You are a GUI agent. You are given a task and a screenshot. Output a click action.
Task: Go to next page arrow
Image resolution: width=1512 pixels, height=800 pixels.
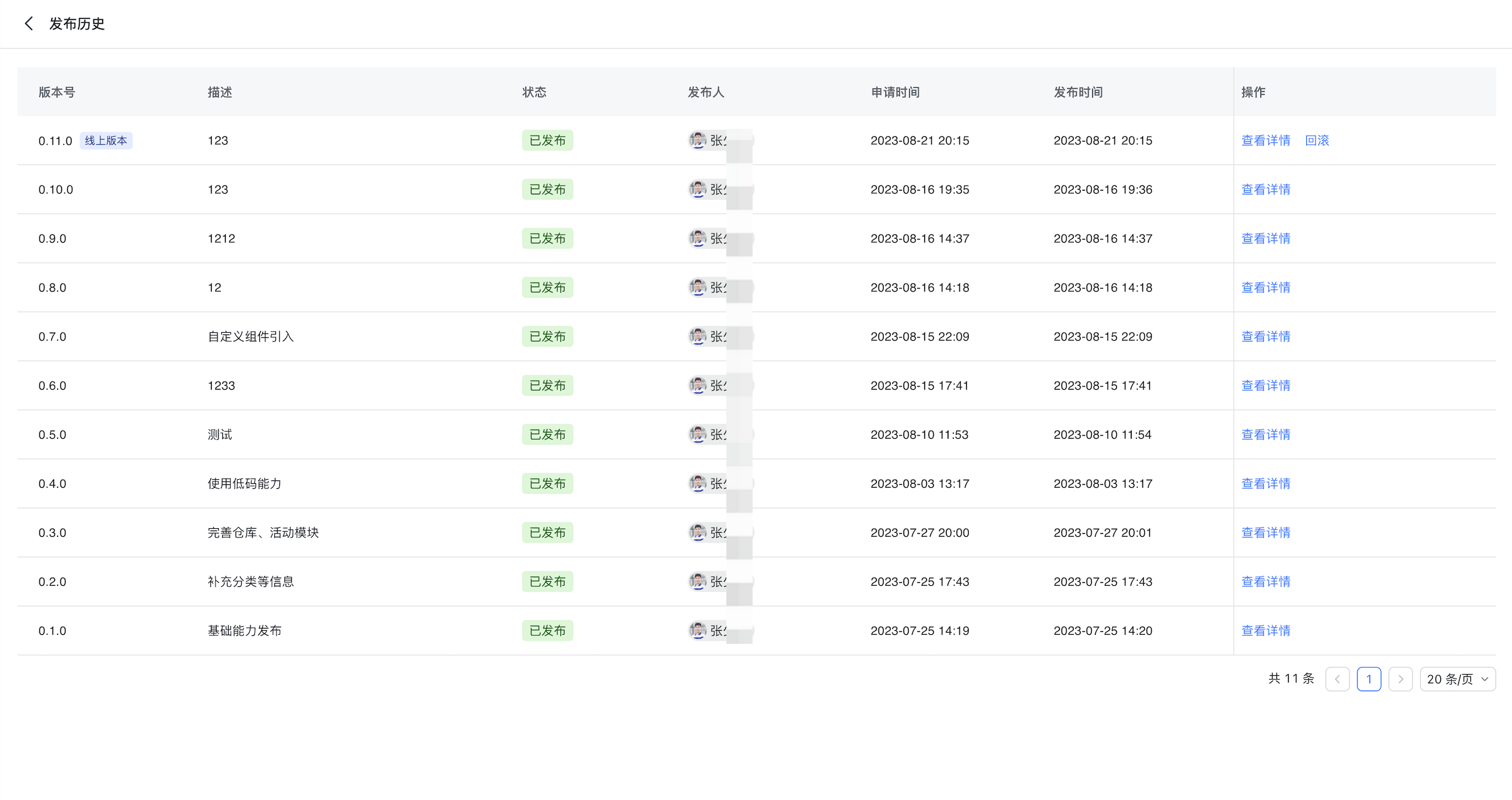[x=1400, y=679]
